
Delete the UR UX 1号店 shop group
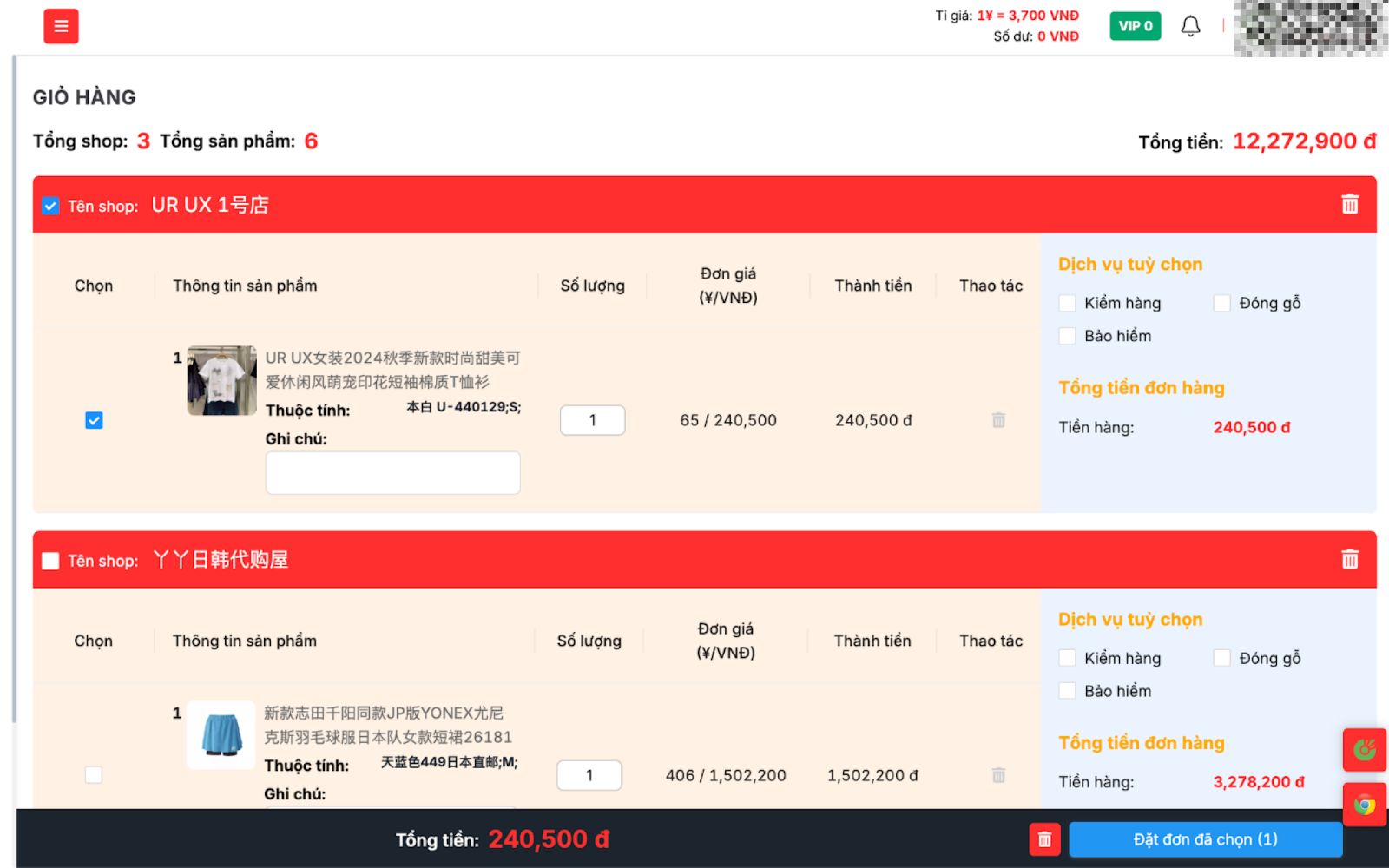pyautogui.click(x=1349, y=204)
